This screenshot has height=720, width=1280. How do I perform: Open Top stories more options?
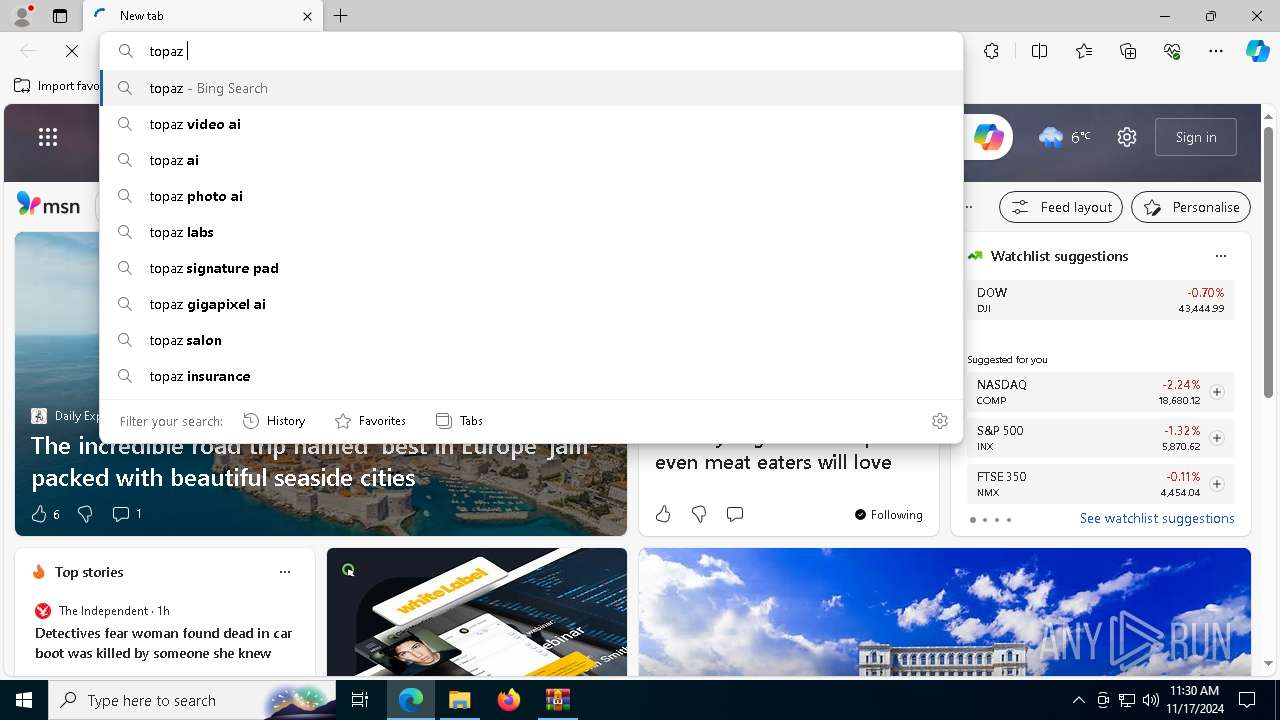point(285,572)
